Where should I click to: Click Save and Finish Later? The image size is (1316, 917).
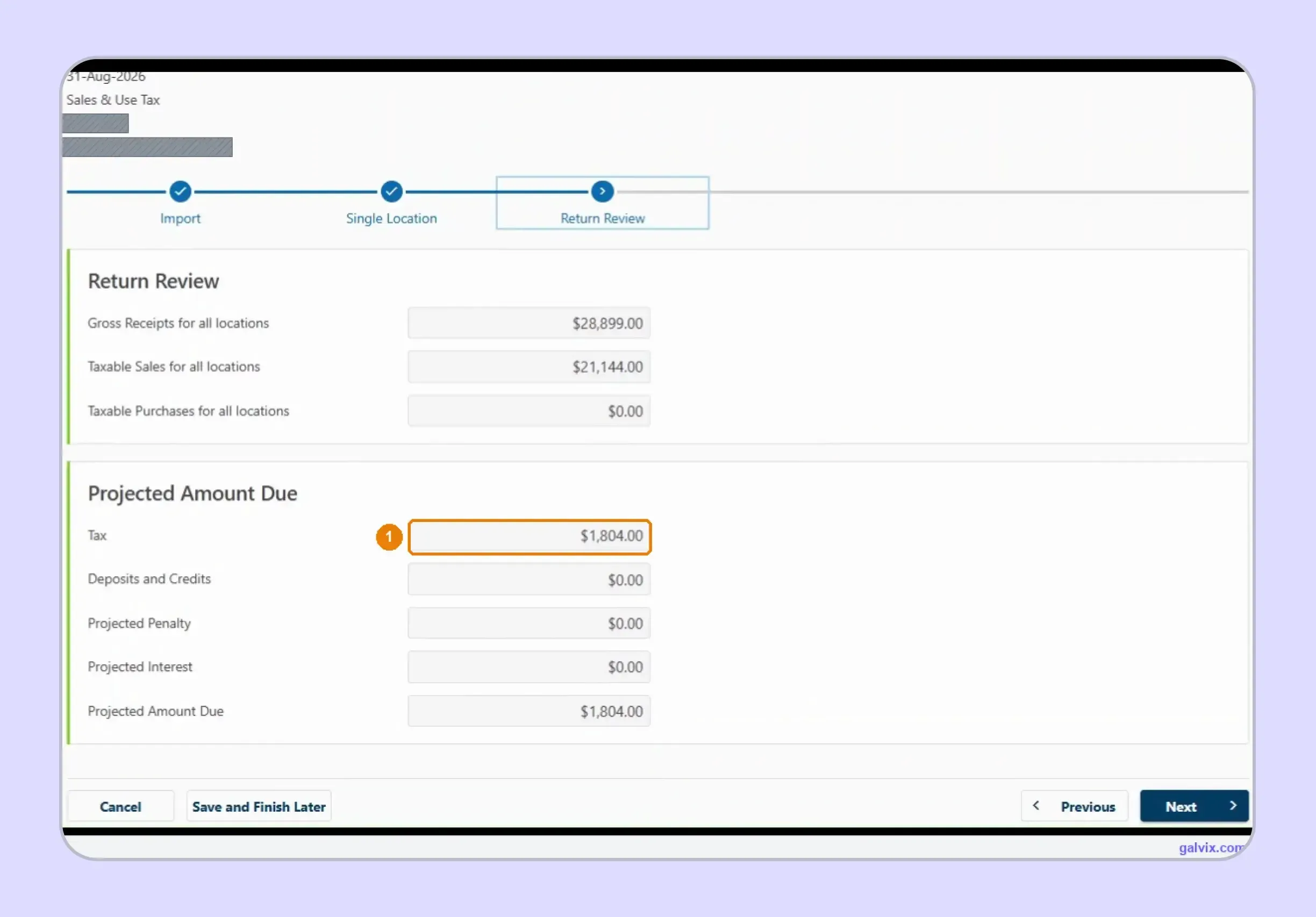259,806
